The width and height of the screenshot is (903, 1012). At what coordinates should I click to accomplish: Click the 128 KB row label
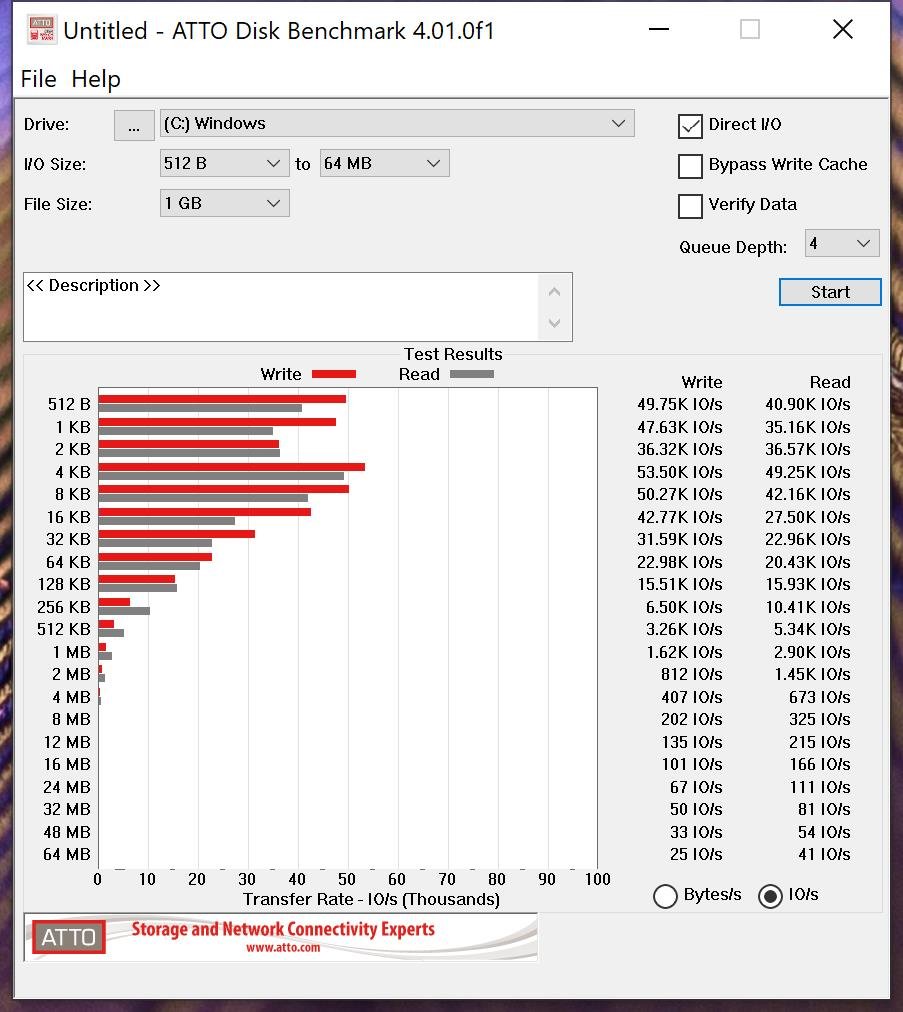coord(64,585)
